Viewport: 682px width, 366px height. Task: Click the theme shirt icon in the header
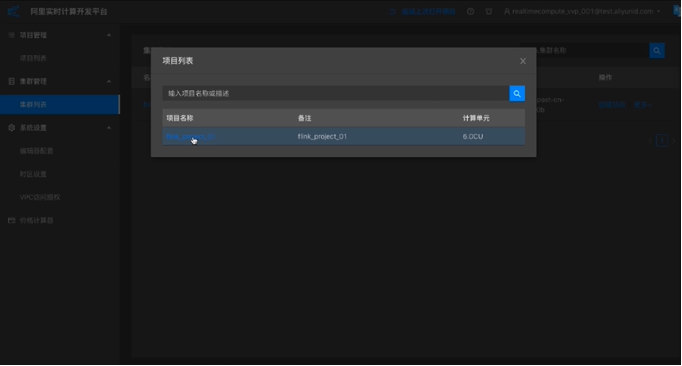(x=489, y=12)
